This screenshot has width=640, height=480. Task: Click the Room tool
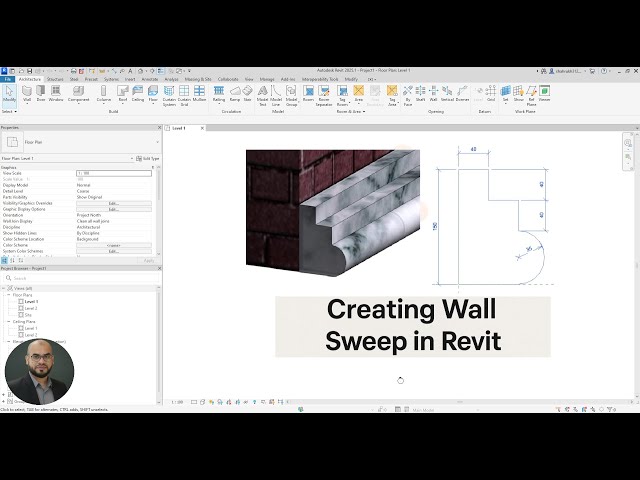tap(308, 94)
